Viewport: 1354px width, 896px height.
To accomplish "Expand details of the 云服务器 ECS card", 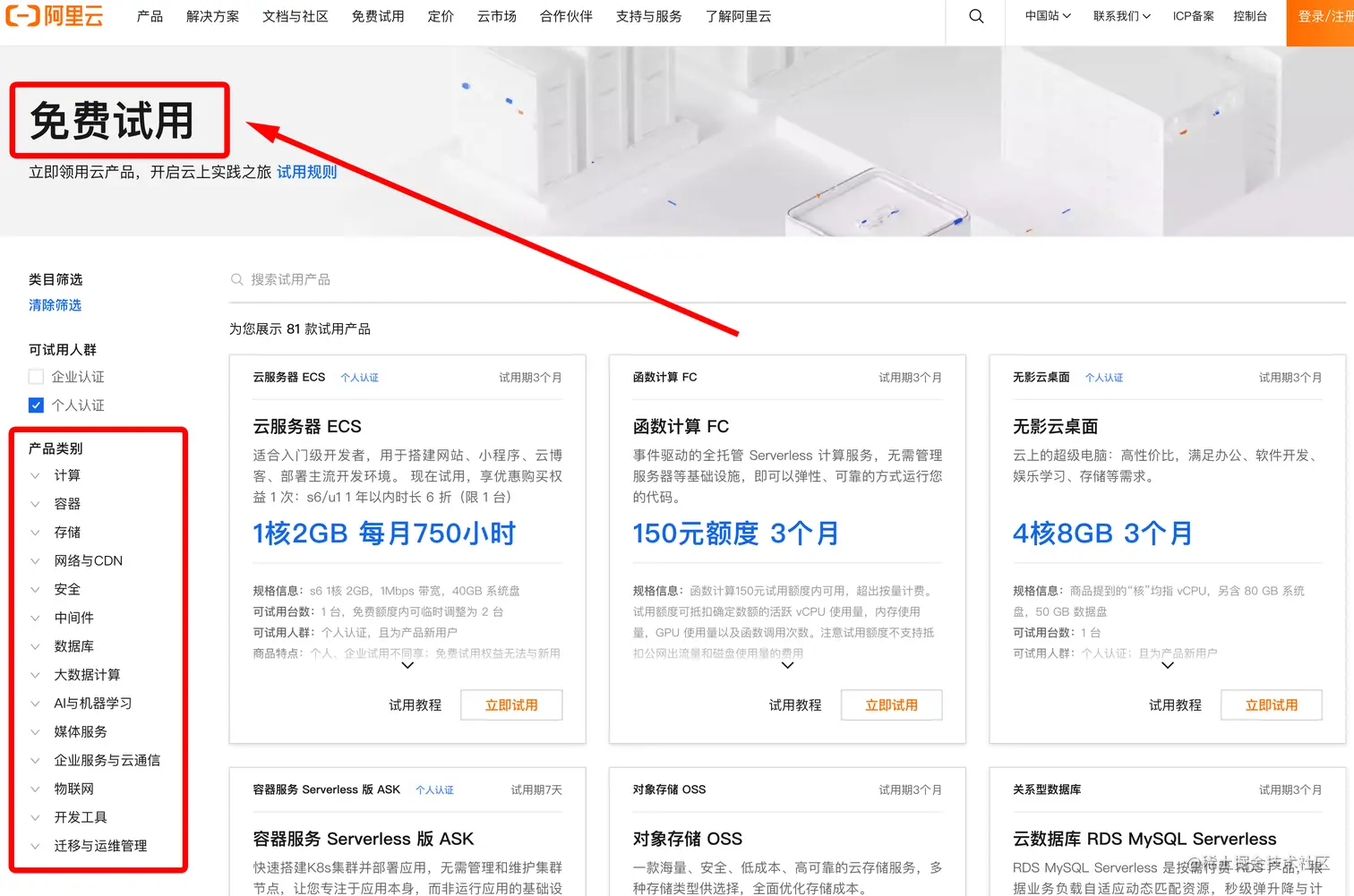I will click(407, 665).
